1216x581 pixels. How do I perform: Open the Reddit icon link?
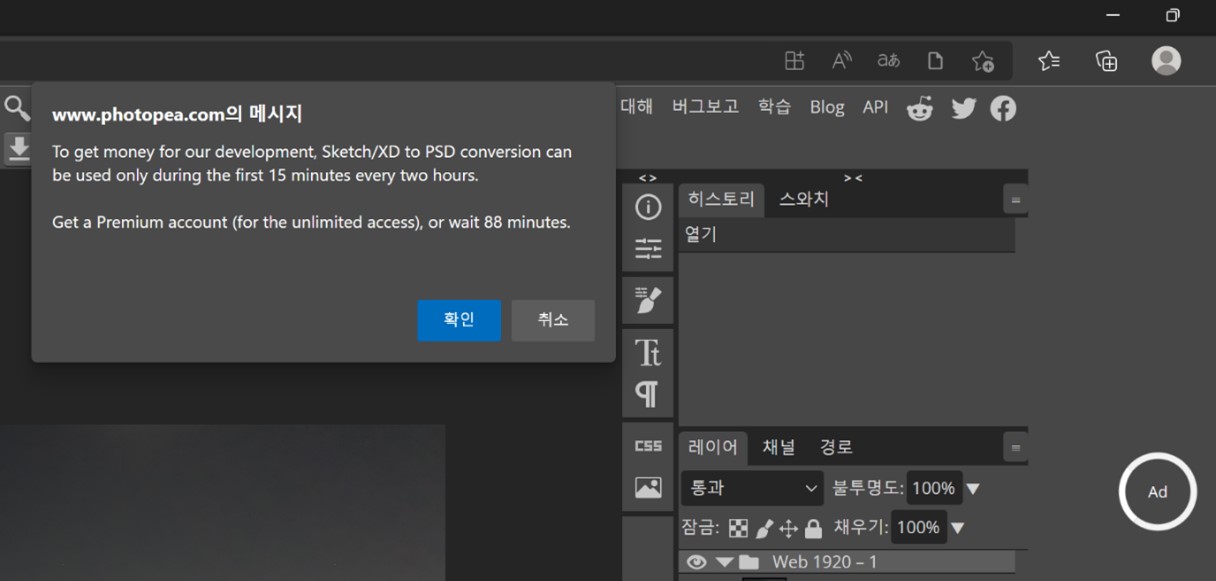point(920,108)
